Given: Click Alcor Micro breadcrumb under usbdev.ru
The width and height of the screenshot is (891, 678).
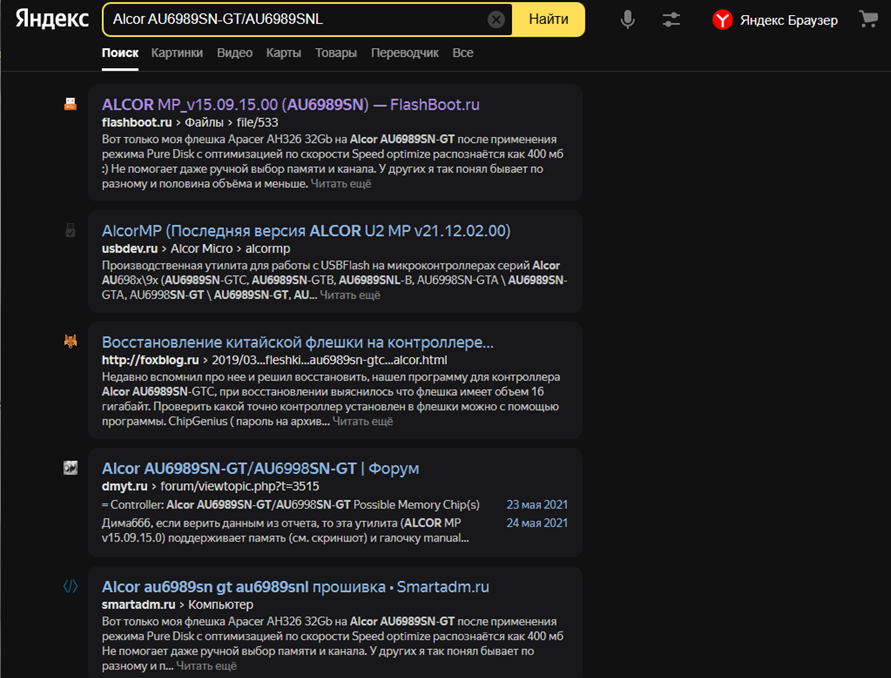Looking at the screenshot, I should click(x=202, y=248).
